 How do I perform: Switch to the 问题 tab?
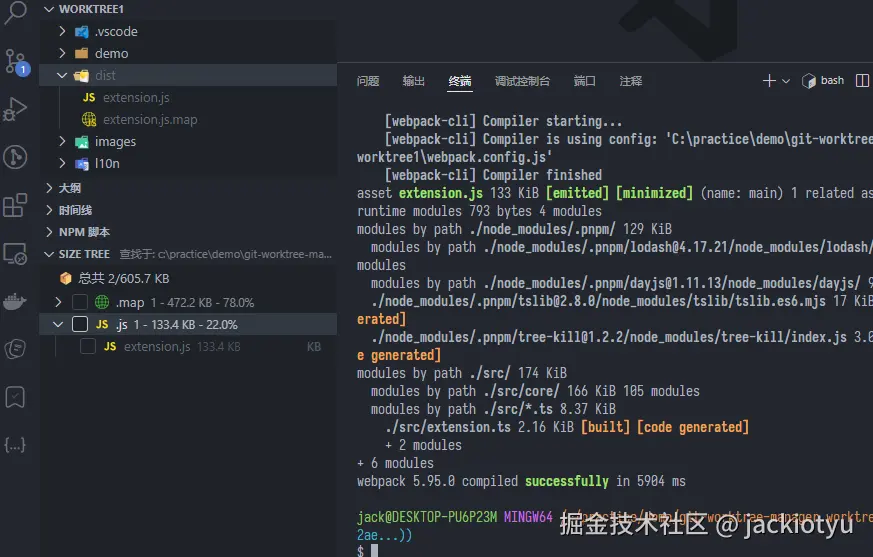[368, 81]
